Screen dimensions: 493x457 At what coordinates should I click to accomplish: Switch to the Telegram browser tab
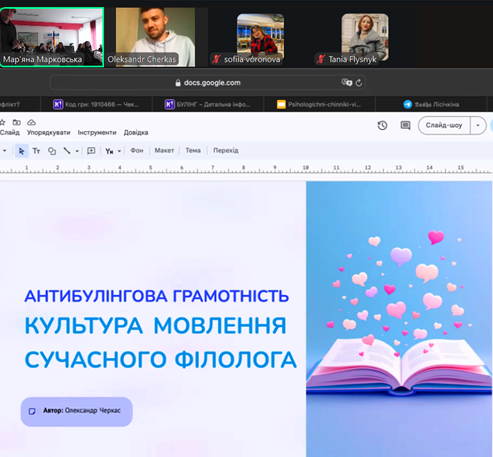tap(431, 104)
